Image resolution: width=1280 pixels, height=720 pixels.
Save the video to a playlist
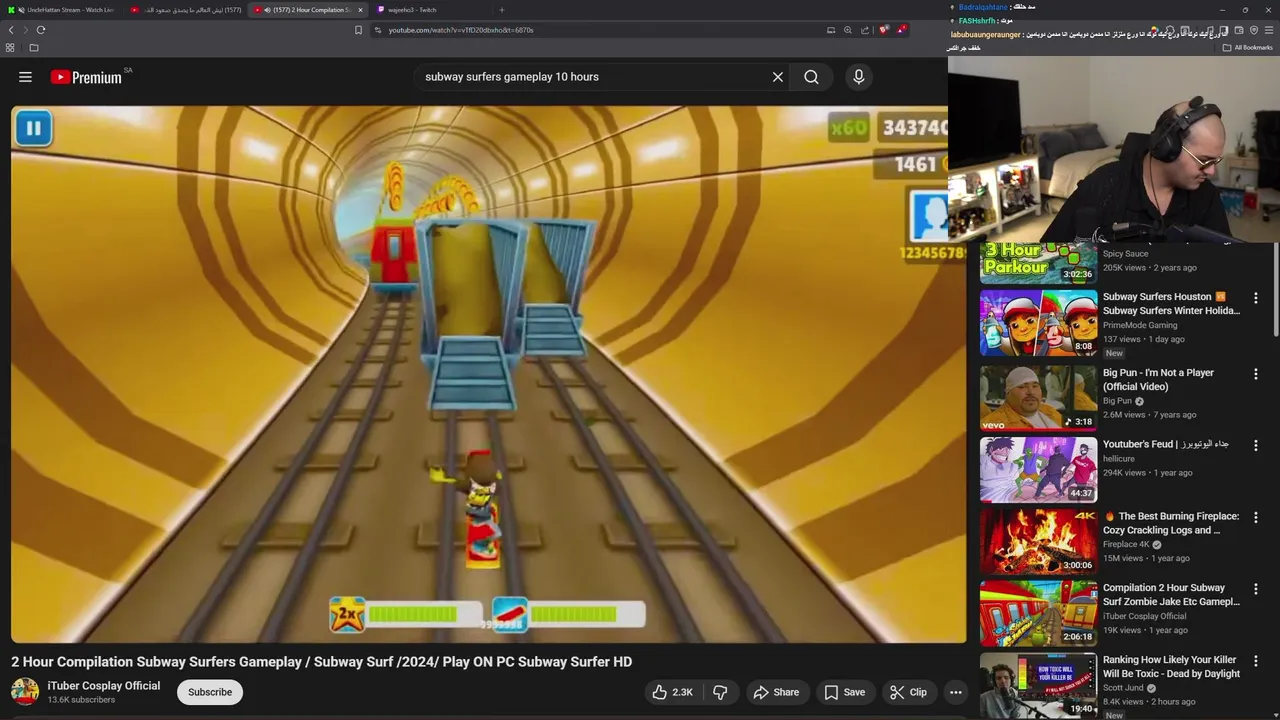point(845,692)
